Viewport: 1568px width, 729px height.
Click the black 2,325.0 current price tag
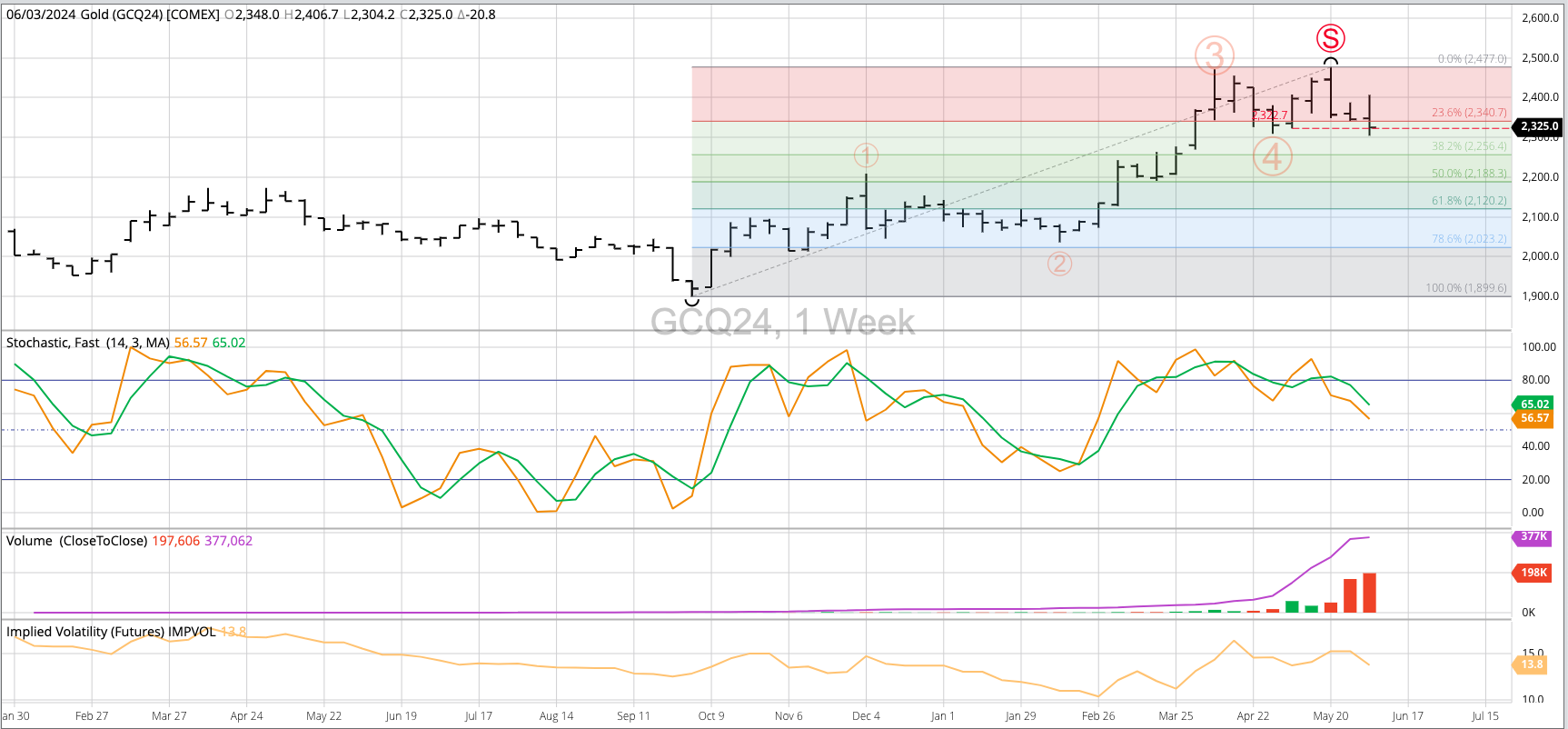[1539, 126]
